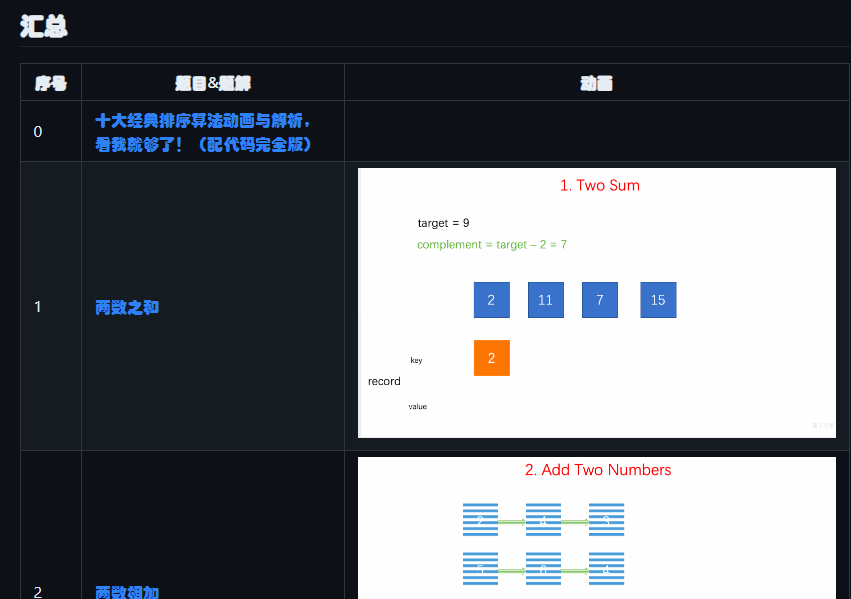Click the "record" label in the animation
851x599 pixels.
tap(382, 381)
